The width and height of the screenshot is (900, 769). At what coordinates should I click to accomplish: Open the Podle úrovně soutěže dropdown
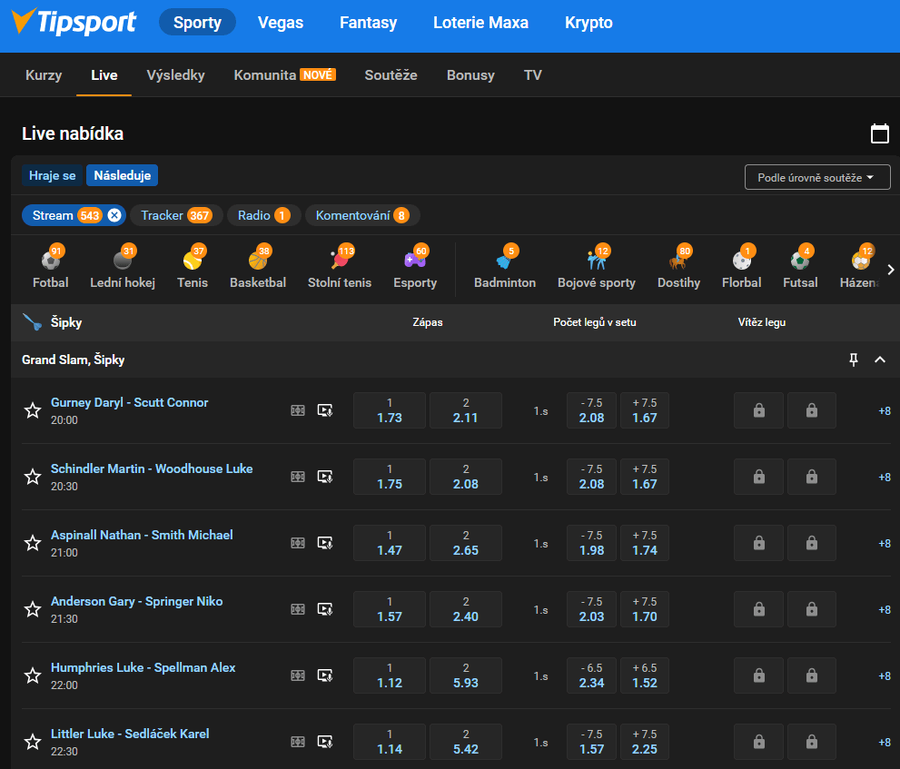(817, 177)
